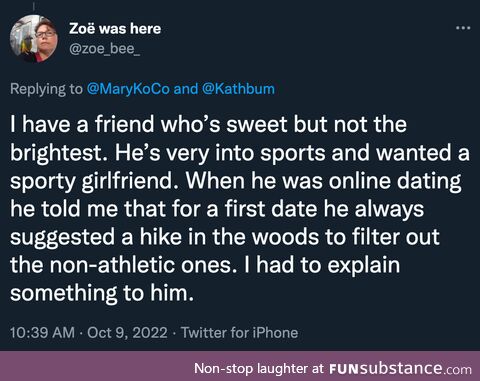
Task: Open the tweet's three-dot more options menu
Action: pyautogui.click(x=463, y=28)
